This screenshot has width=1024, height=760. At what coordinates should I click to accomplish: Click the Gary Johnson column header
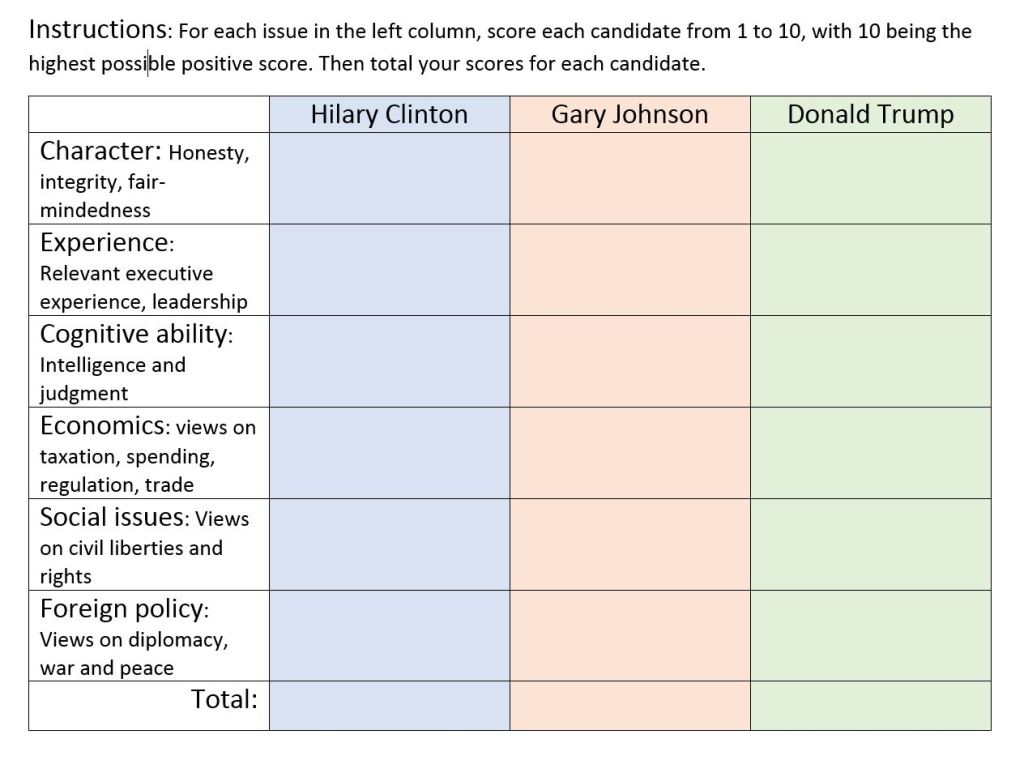[x=630, y=114]
